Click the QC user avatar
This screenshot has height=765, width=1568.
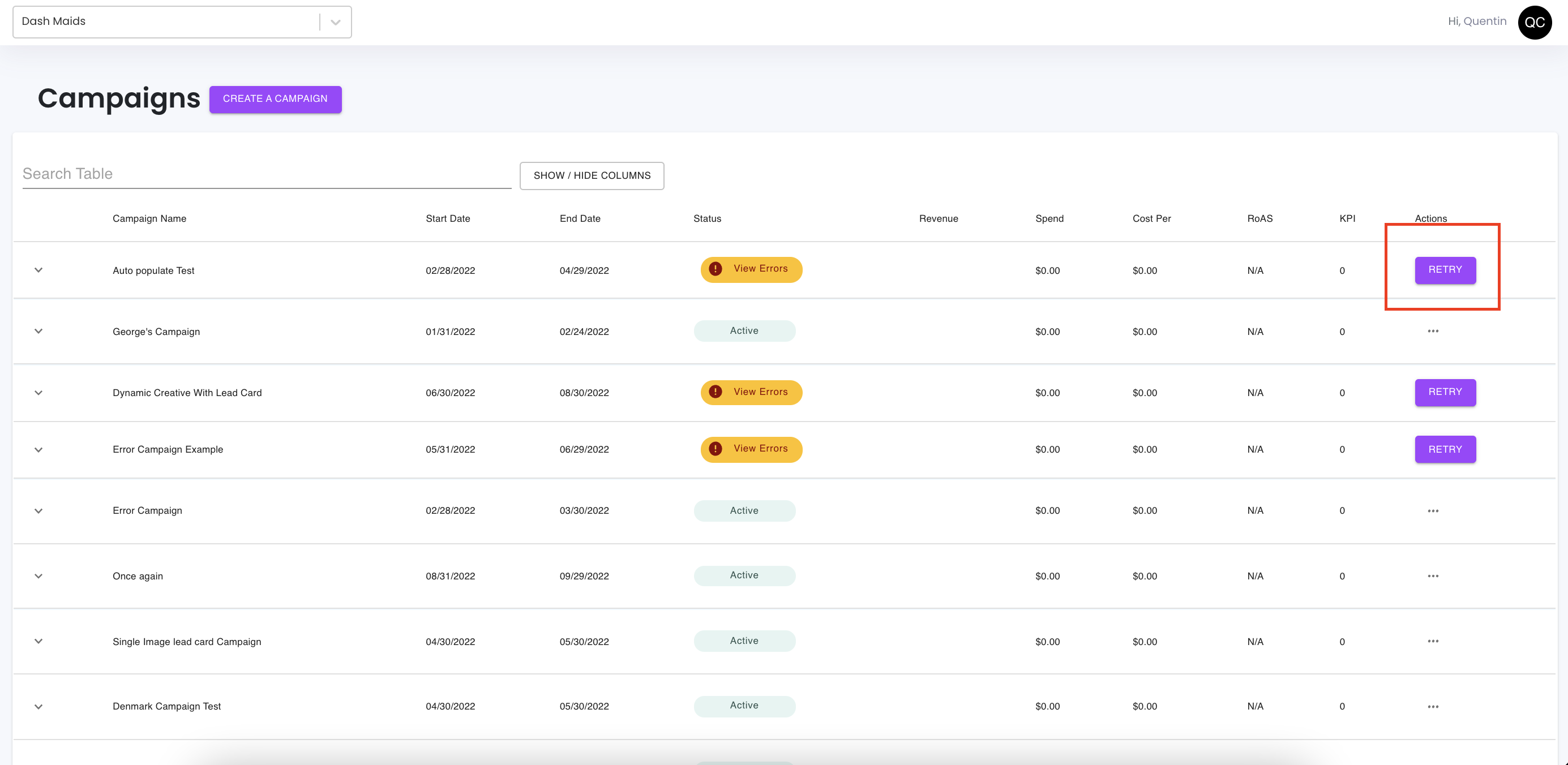tap(1534, 22)
